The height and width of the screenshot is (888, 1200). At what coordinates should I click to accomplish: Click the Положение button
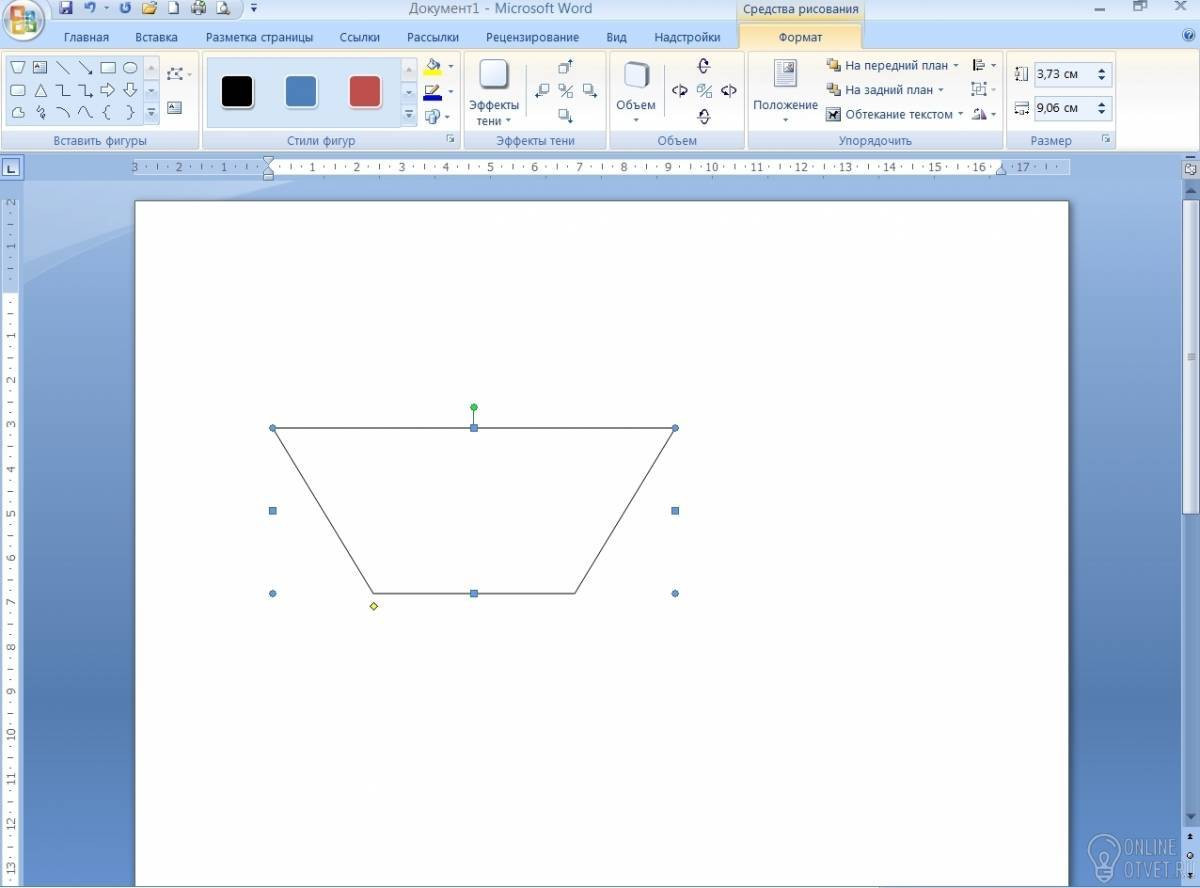pyautogui.click(x=785, y=91)
